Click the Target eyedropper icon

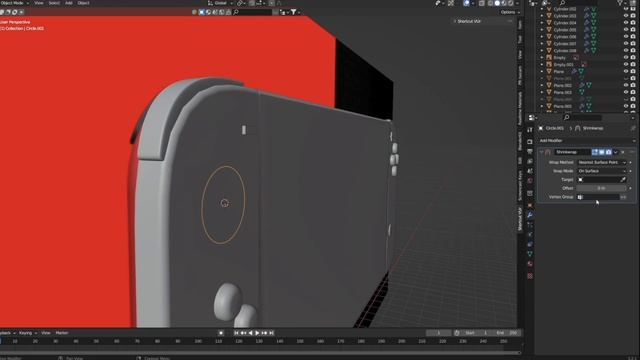(x=623, y=180)
